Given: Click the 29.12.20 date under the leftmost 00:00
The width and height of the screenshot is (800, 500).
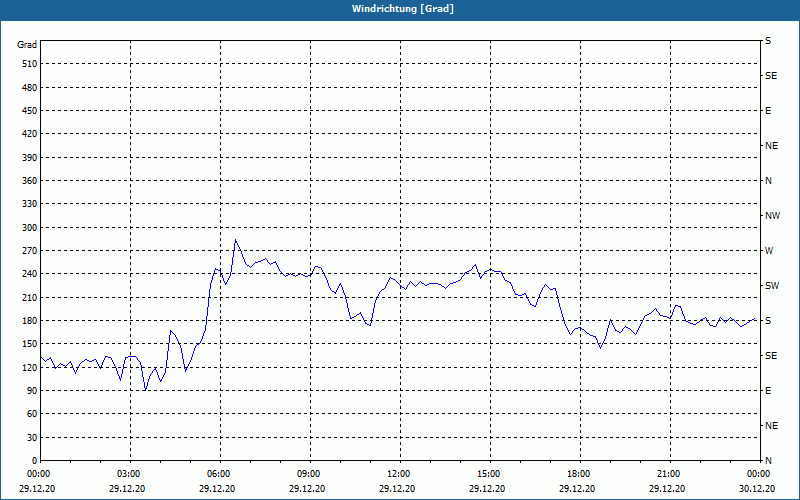Looking at the screenshot, I should point(37,488).
